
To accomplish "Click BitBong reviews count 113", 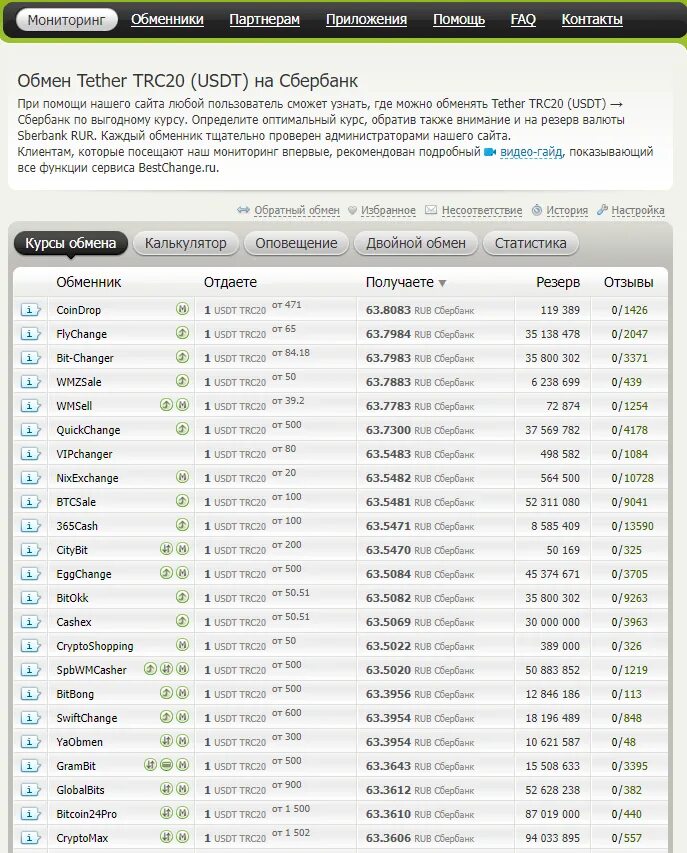I will pos(633,694).
